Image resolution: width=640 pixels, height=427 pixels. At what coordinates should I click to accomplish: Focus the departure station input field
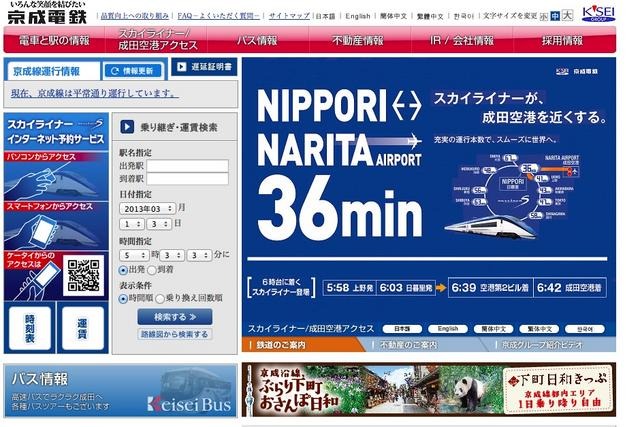pos(187,166)
